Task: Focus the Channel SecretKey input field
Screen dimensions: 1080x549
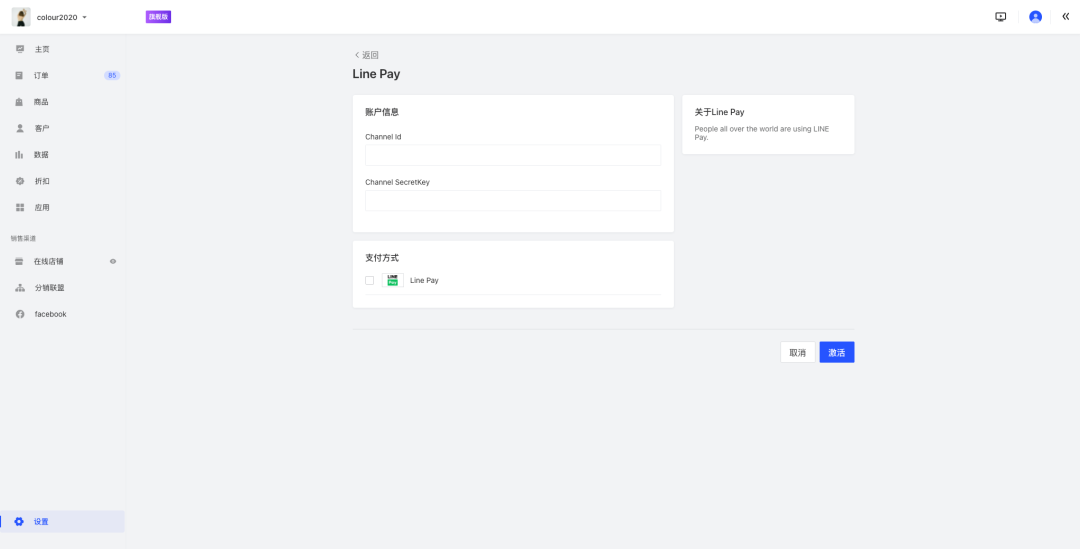Action: [x=513, y=200]
